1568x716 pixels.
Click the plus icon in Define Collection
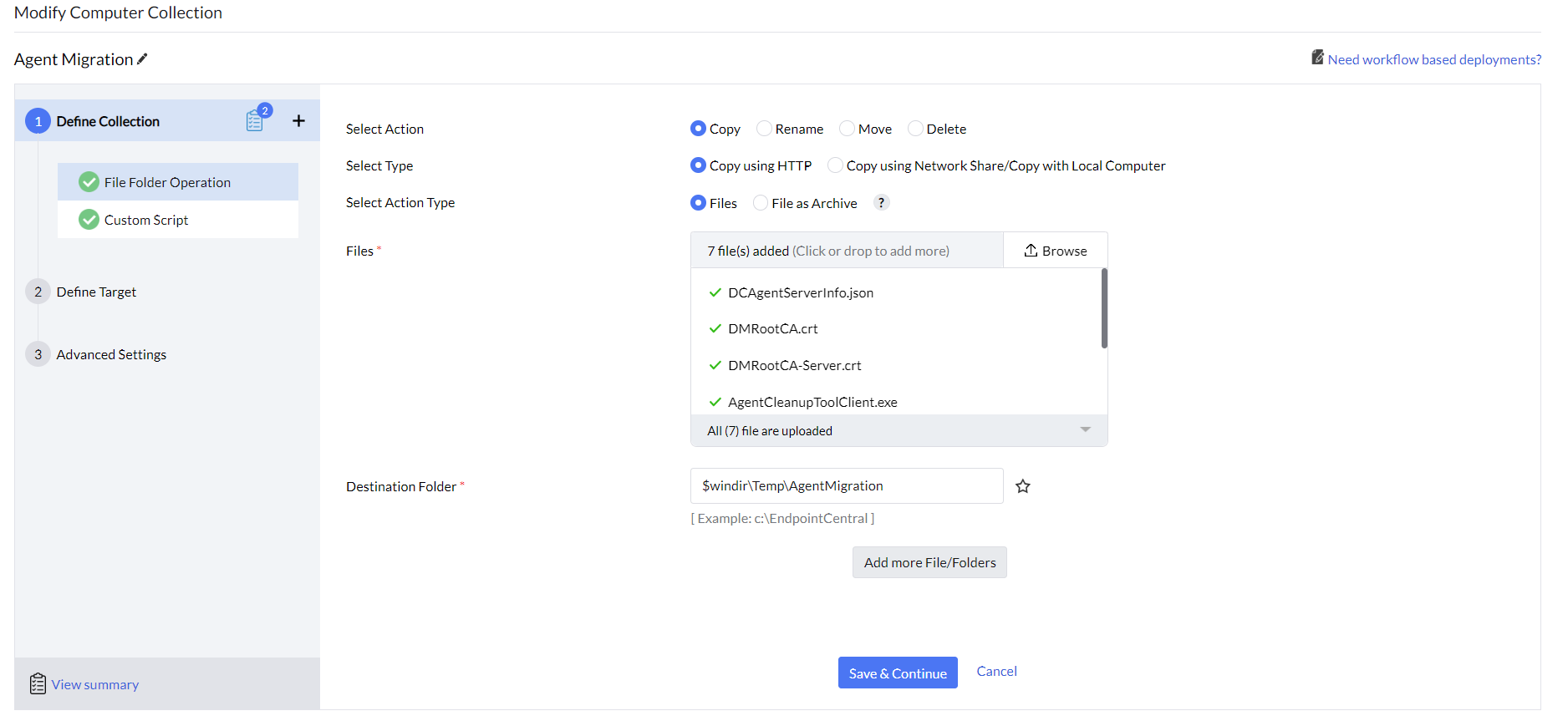(298, 121)
